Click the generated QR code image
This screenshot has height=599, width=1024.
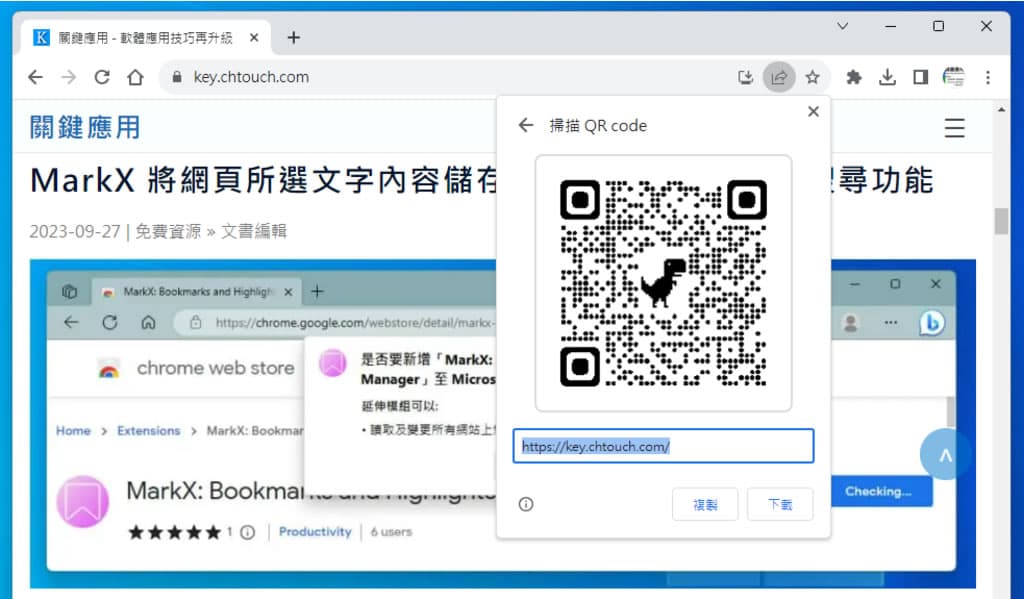point(664,283)
